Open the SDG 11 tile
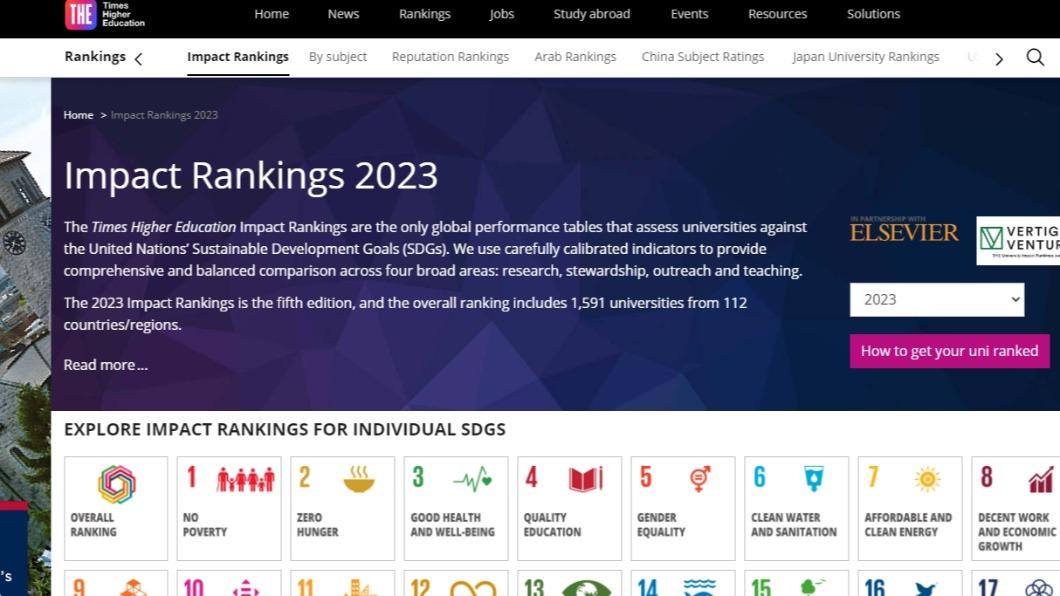 (x=343, y=583)
